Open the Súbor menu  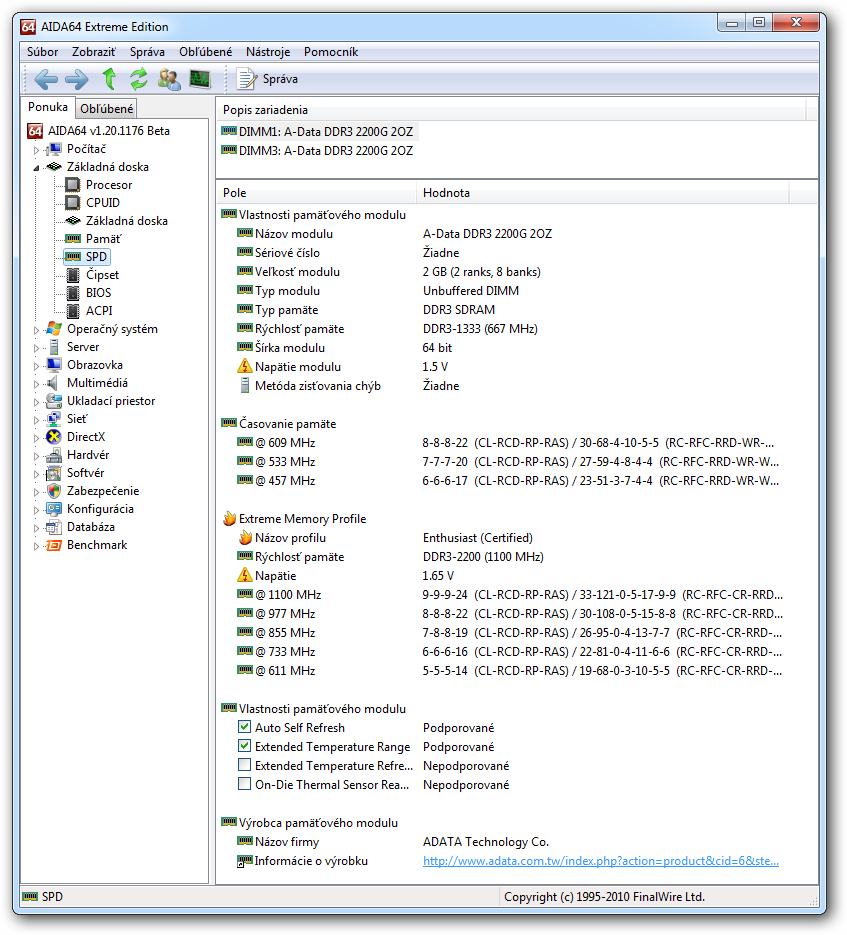42,52
